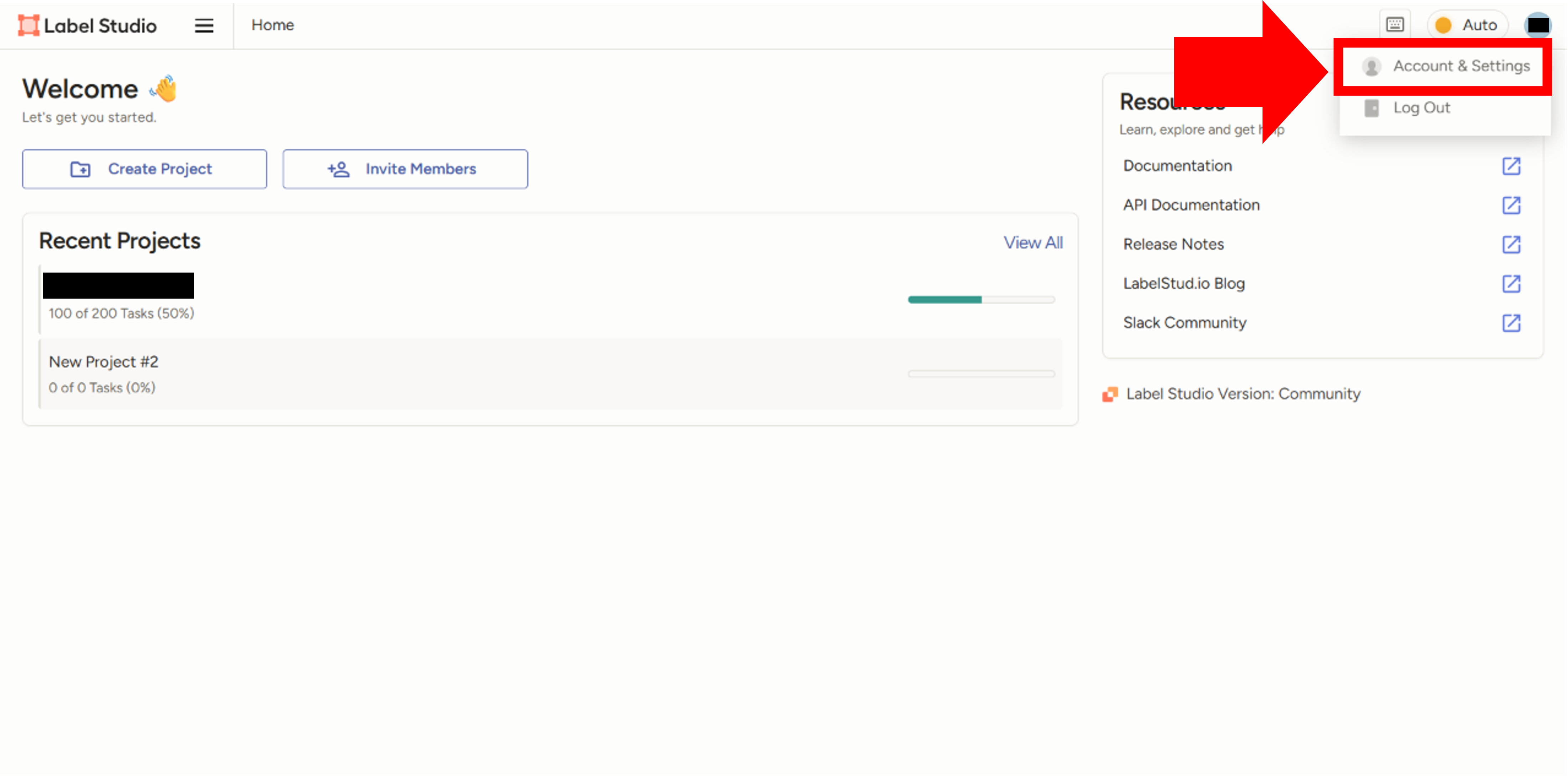Click the Invite Members button

(405, 169)
